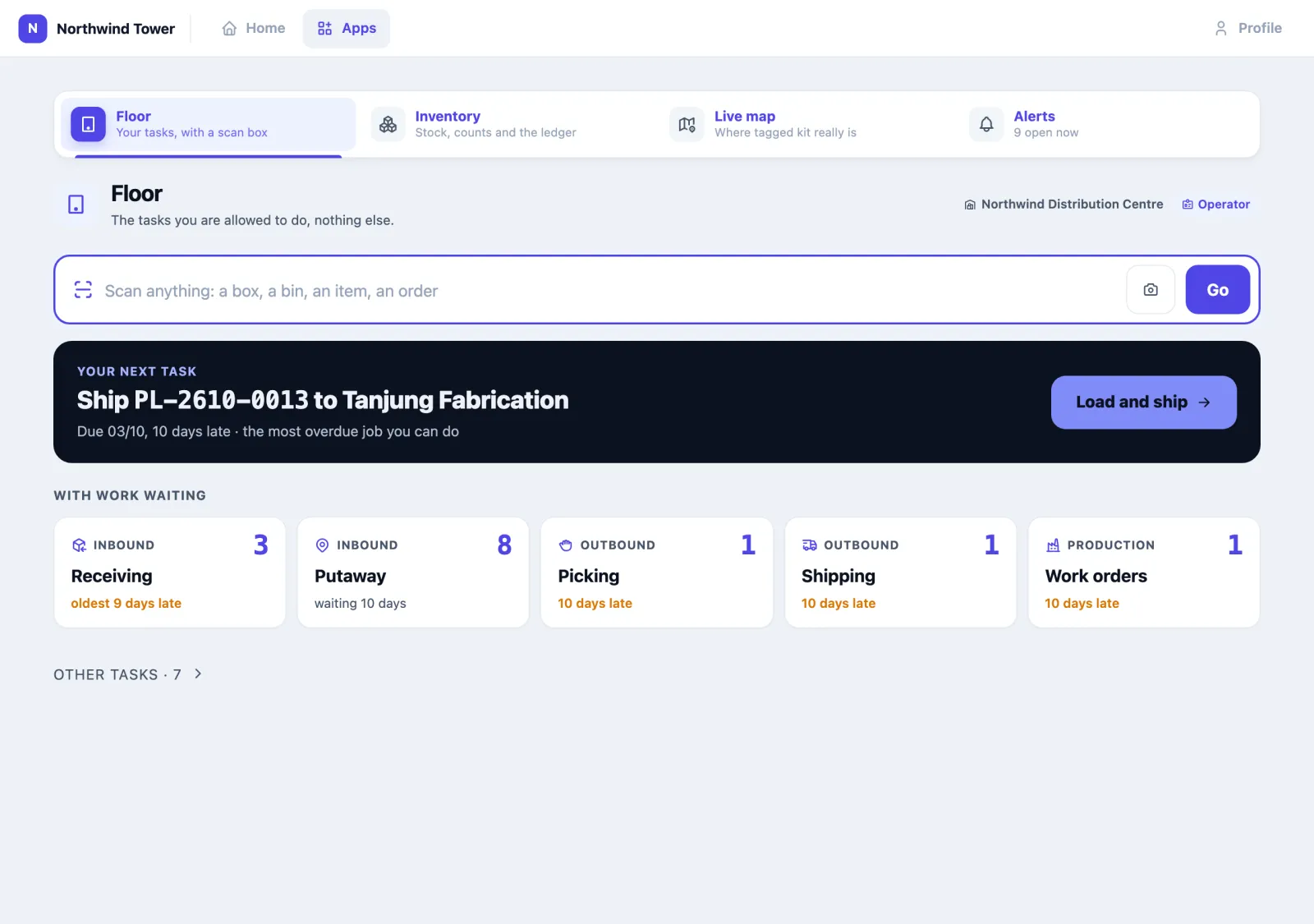The width and height of the screenshot is (1314, 924).
Task: Open the Picking card
Action: point(657,572)
